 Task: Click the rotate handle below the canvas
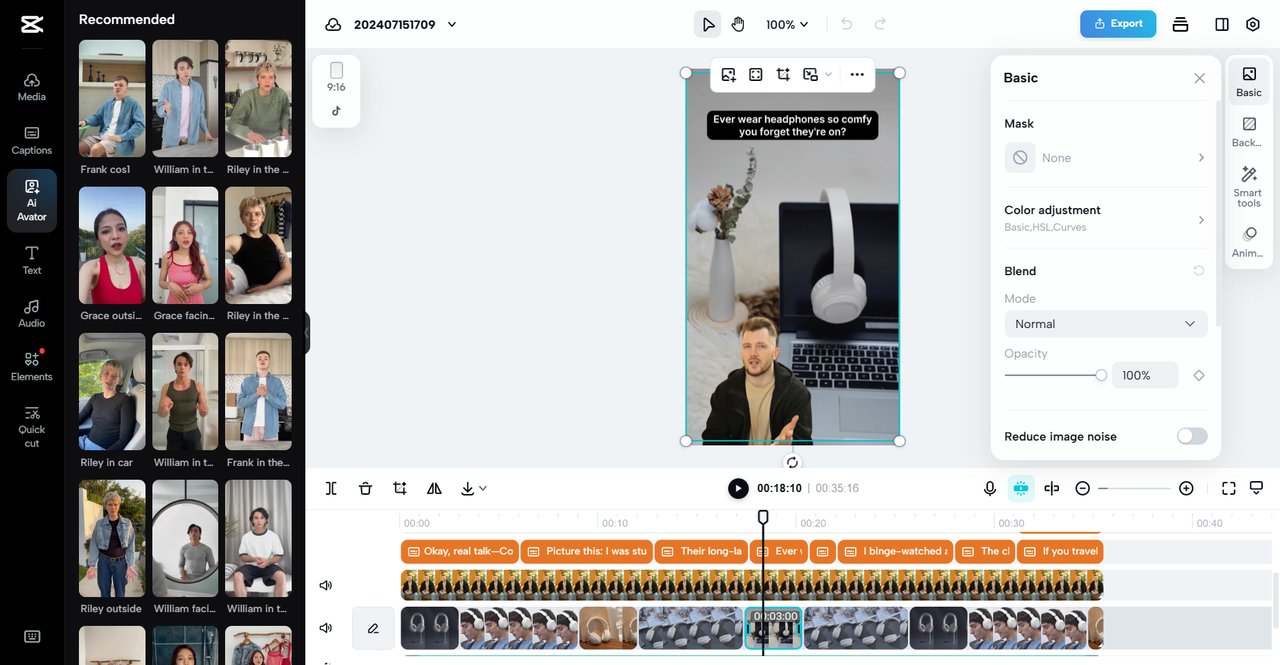pyautogui.click(x=793, y=462)
